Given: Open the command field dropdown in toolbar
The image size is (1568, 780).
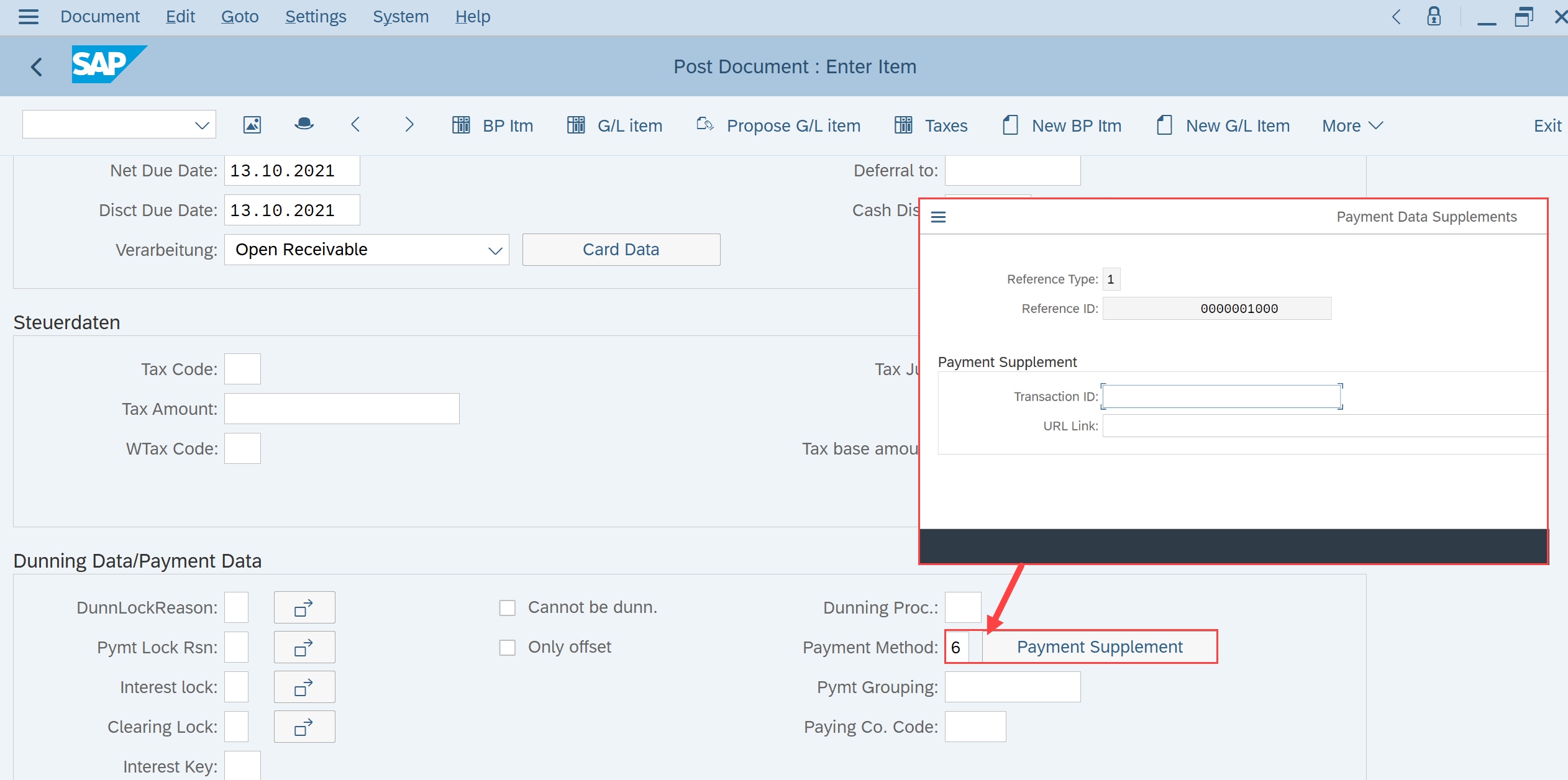Looking at the screenshot, I should (201, 125).
